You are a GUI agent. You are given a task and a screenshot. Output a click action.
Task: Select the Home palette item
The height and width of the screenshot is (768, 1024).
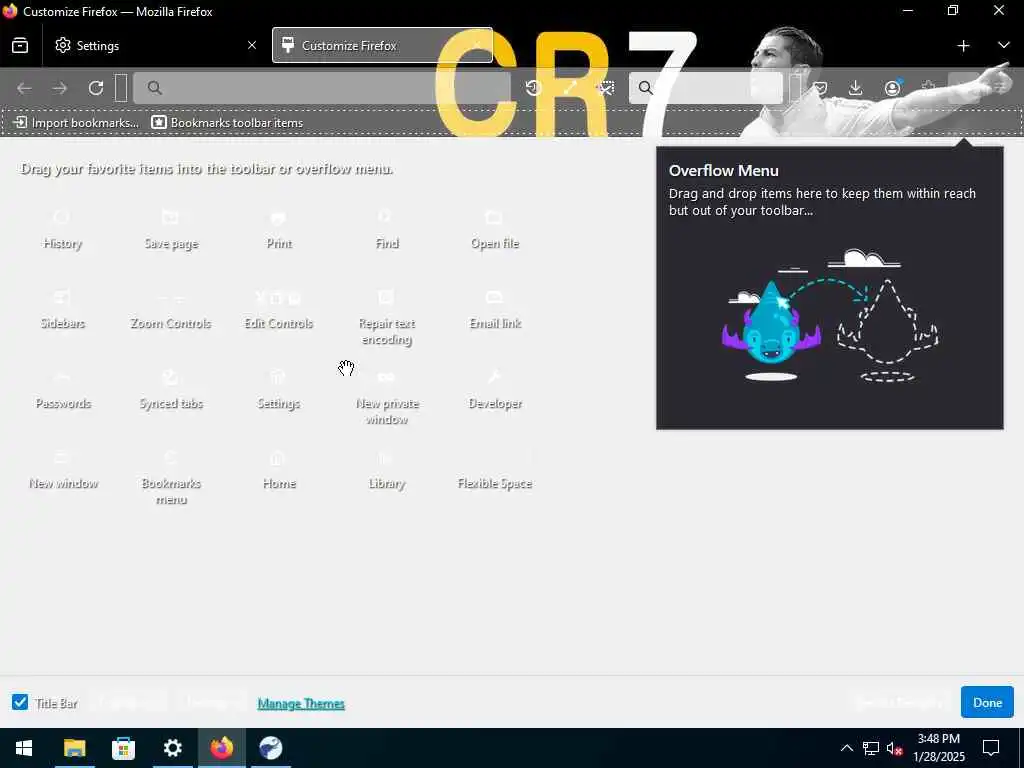pyautogui.click(x=279, y=472)
